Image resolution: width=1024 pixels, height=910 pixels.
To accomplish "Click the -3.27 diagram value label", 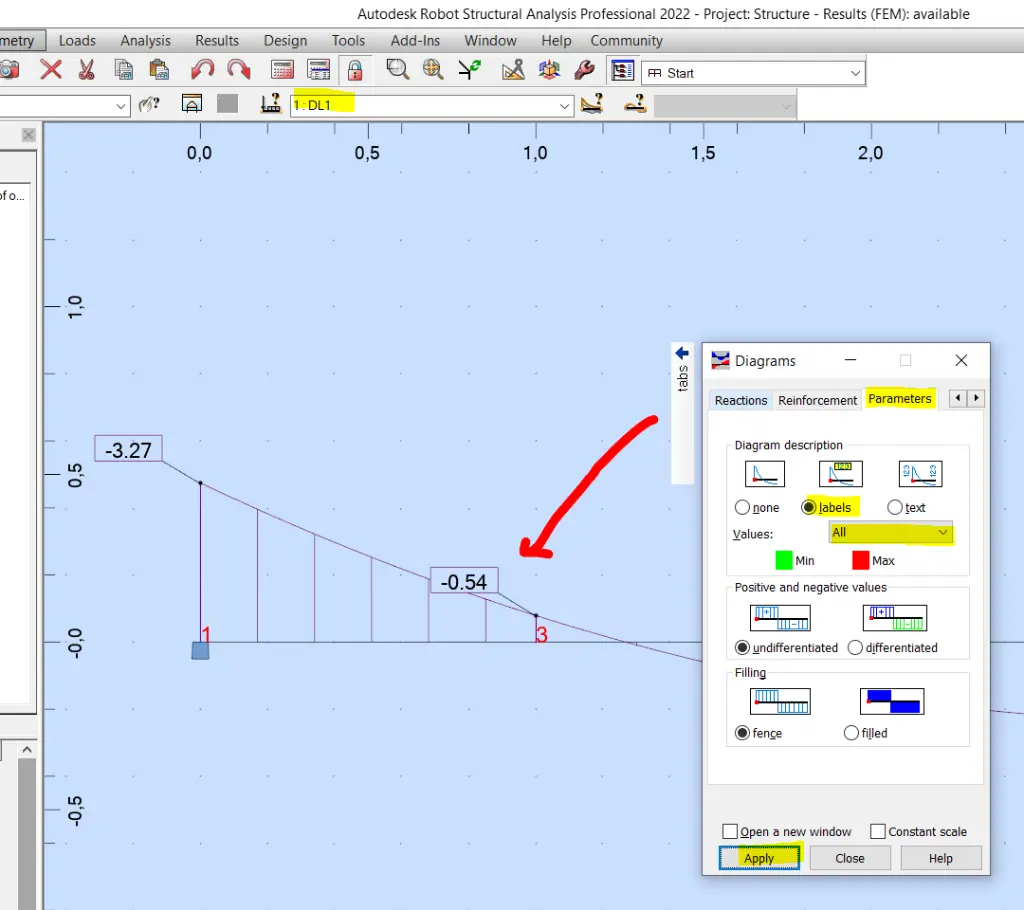I will click(128, 449).
